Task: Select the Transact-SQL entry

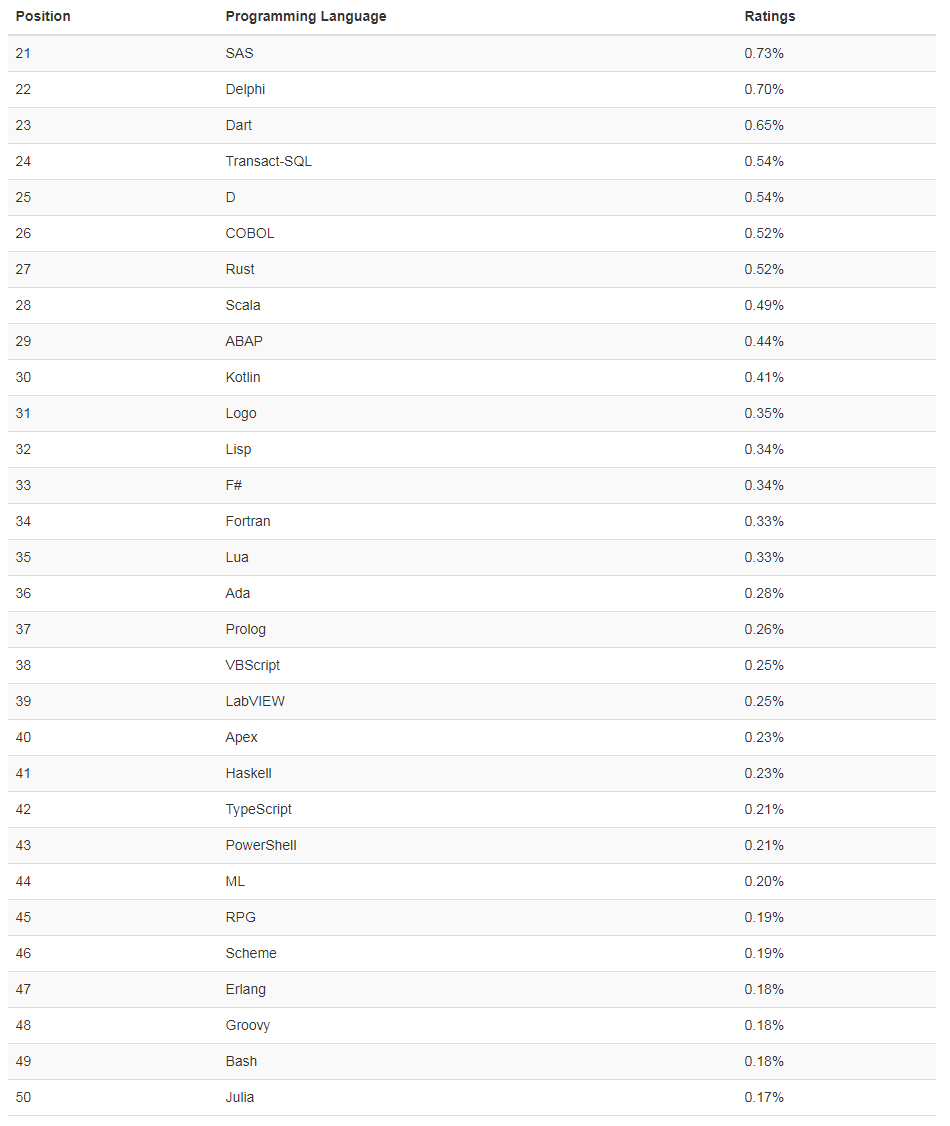Action: (268, 161)
